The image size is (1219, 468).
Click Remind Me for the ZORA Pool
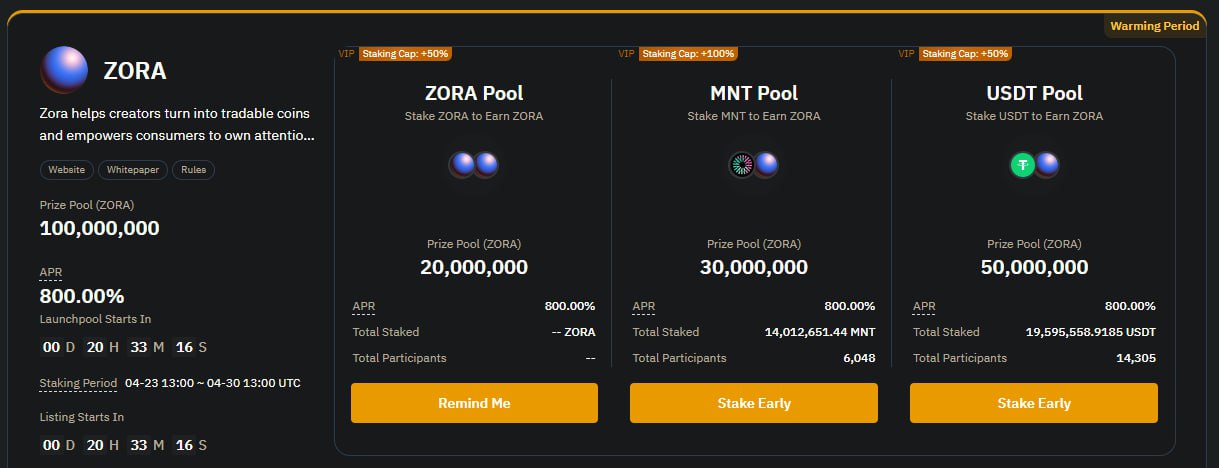click(x=474, y=403)
